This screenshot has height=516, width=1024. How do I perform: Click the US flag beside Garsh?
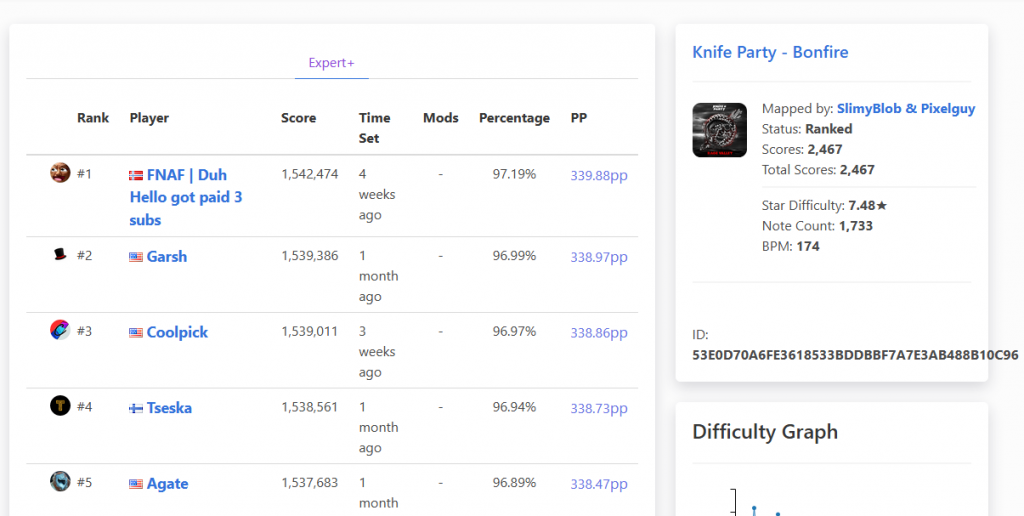pos(136,257)
